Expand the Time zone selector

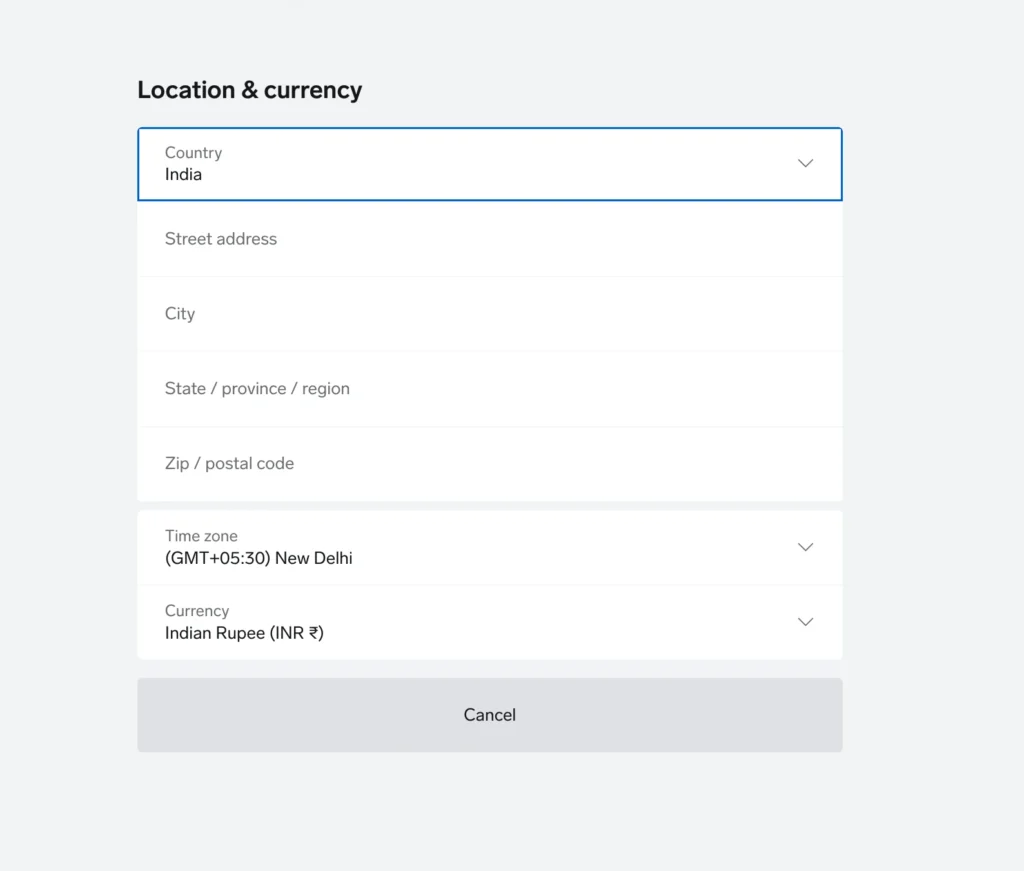click(x=489, y=548)
